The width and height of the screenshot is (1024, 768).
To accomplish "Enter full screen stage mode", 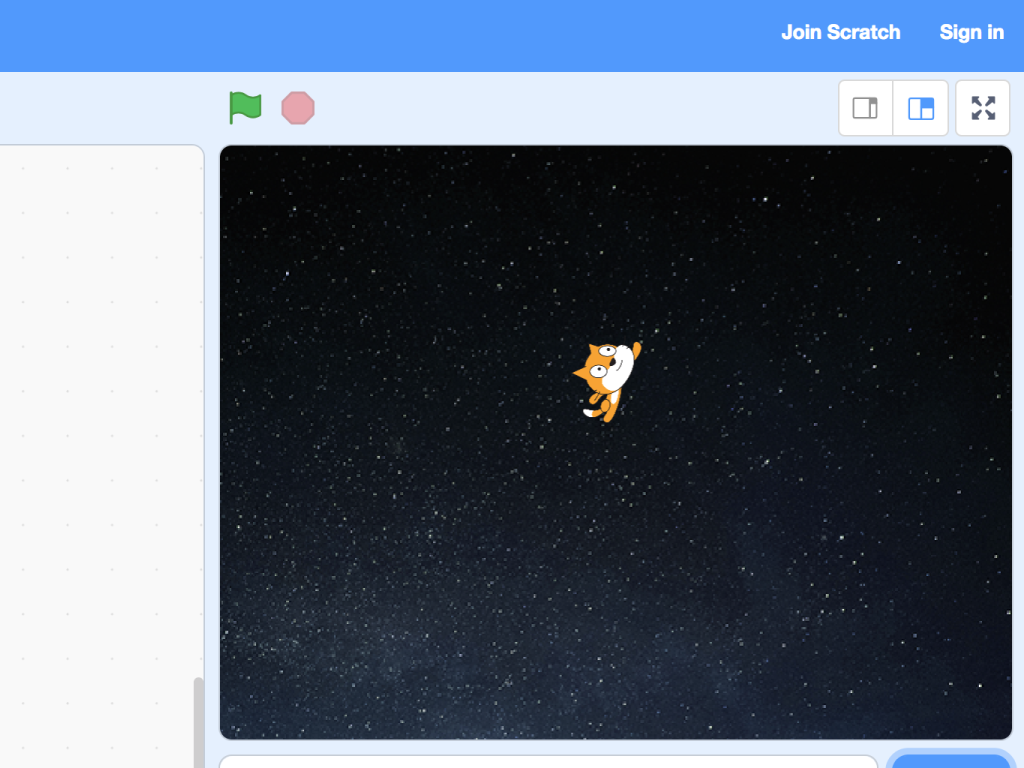I will pos(983,108).
